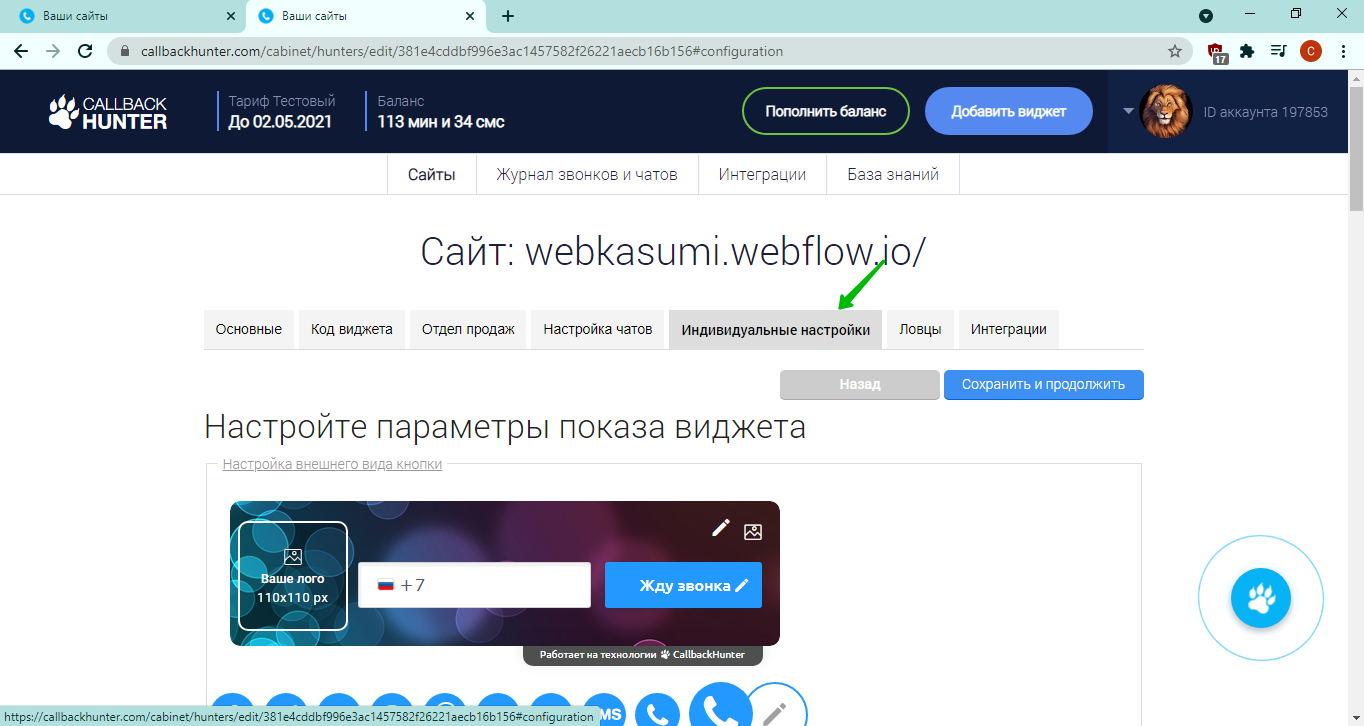
Task: Click the 'Тариф Тестовый' text
Action: click(282, 101)
